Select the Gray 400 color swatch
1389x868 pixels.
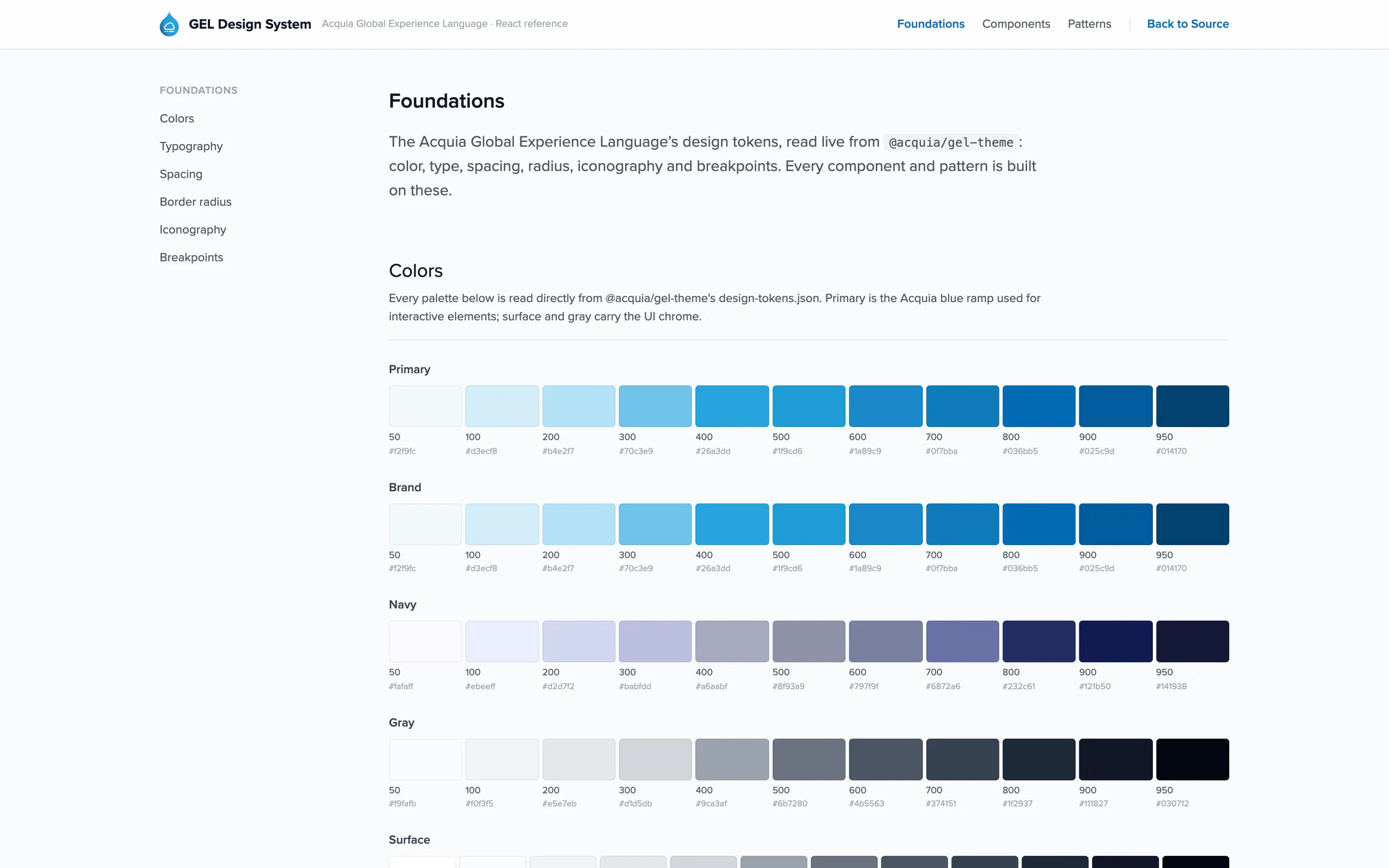(x=732, y=759)
